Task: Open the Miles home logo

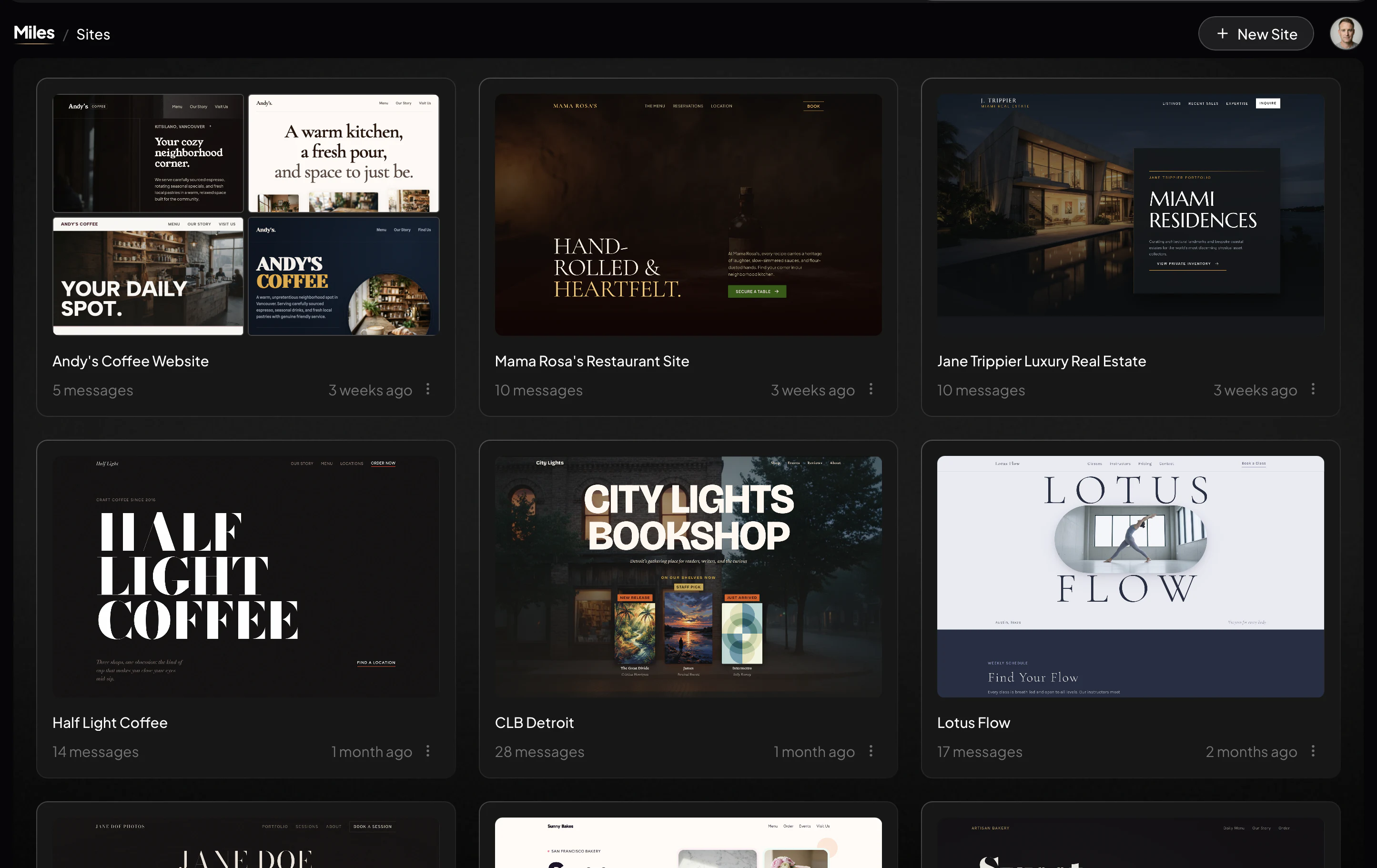Action: 34,33
